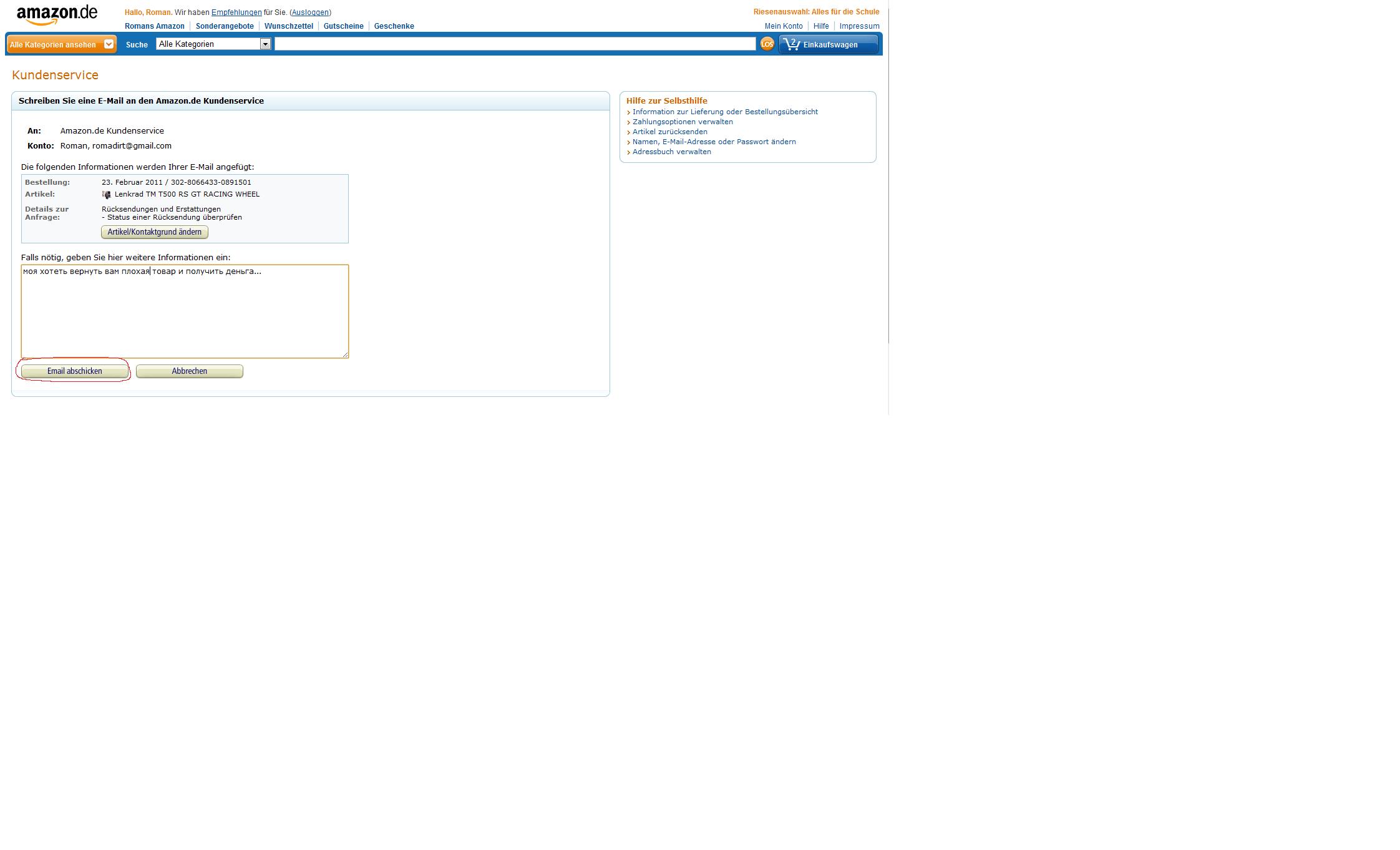Open Information zur Lieferung oder Bestellungsübersicht
This screenshot has width=1400, height=850.
[x=725, y=112]
